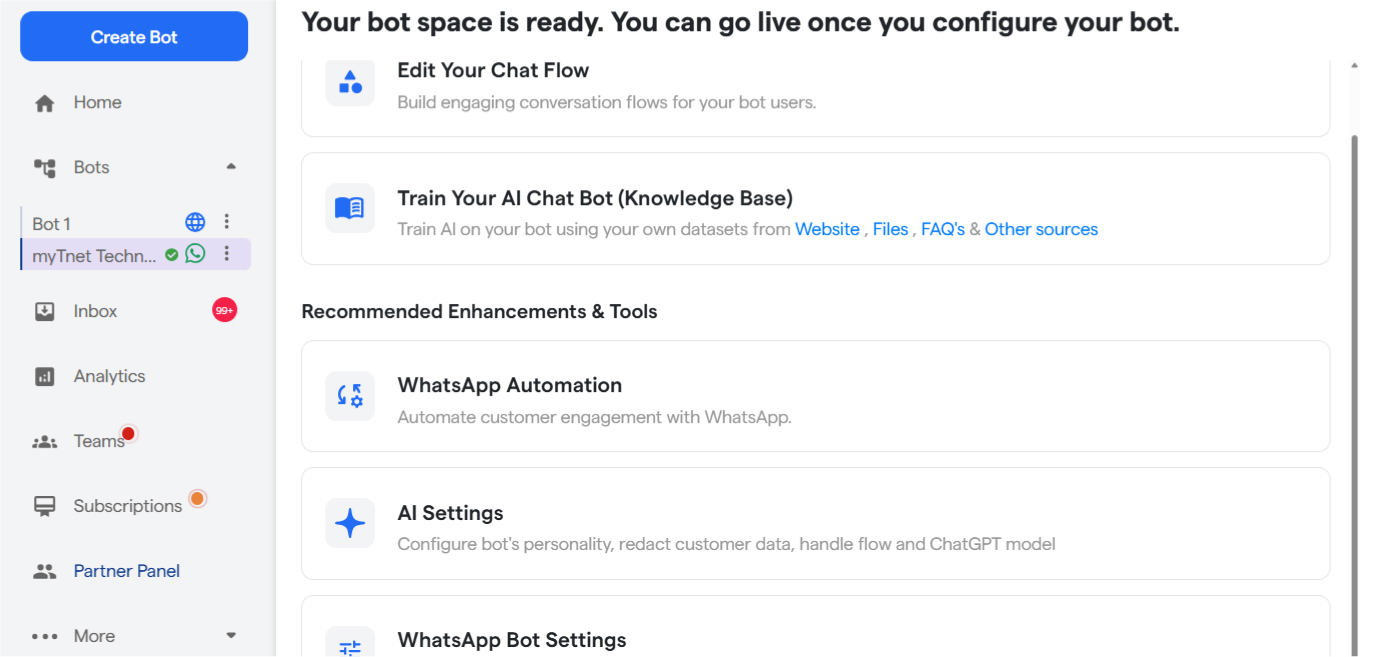Open the three-dot menu for Bot 1
The height and width of the screenshot is (657, 1379).
pyautogui.click(x=227, y=222)
